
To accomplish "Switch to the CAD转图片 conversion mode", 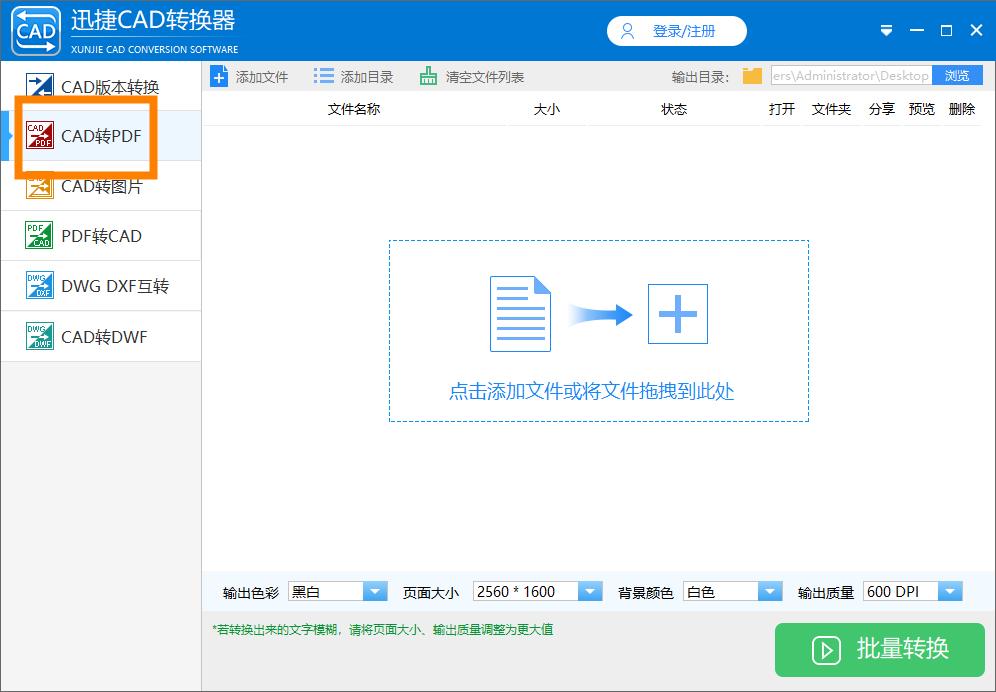I will tap(100, 186).
